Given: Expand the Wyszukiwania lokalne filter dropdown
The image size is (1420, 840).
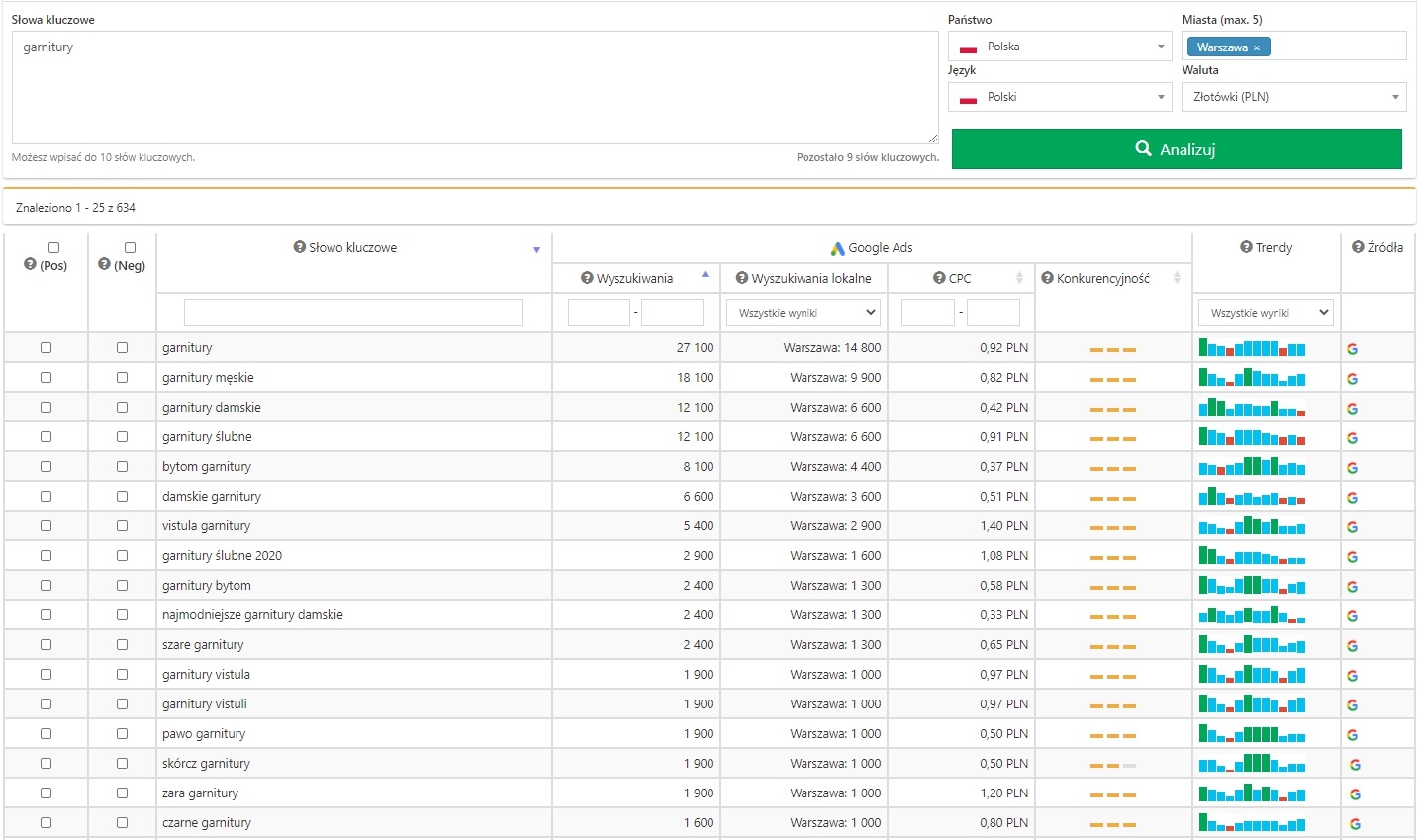Looking at the screenshot, I should tap(804, 313).
